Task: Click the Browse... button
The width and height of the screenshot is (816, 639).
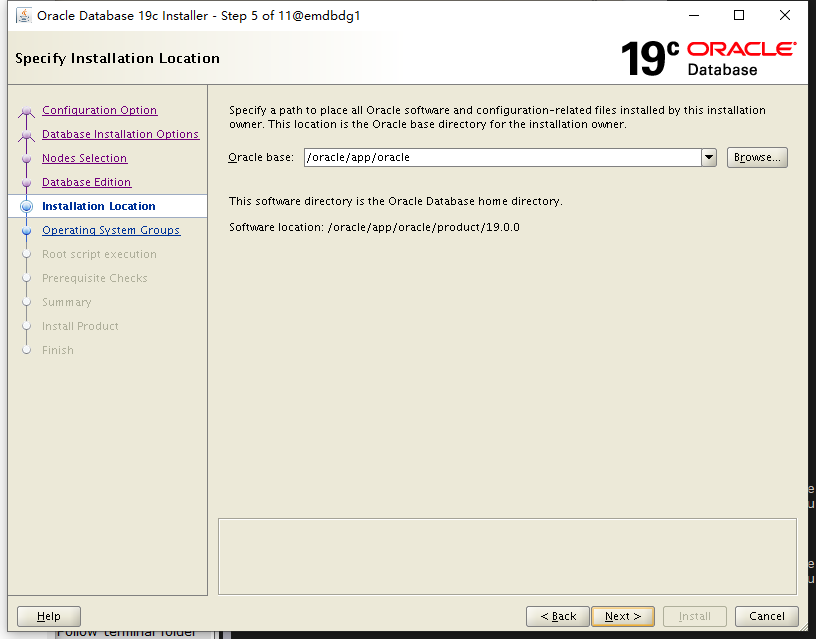Action: pyautogui.click(x=757, y=157)
